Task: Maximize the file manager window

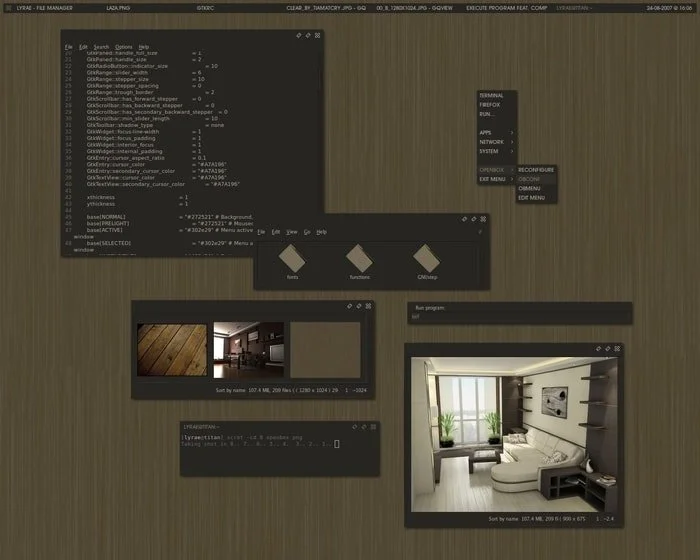Action: click(x=474, y=219)
